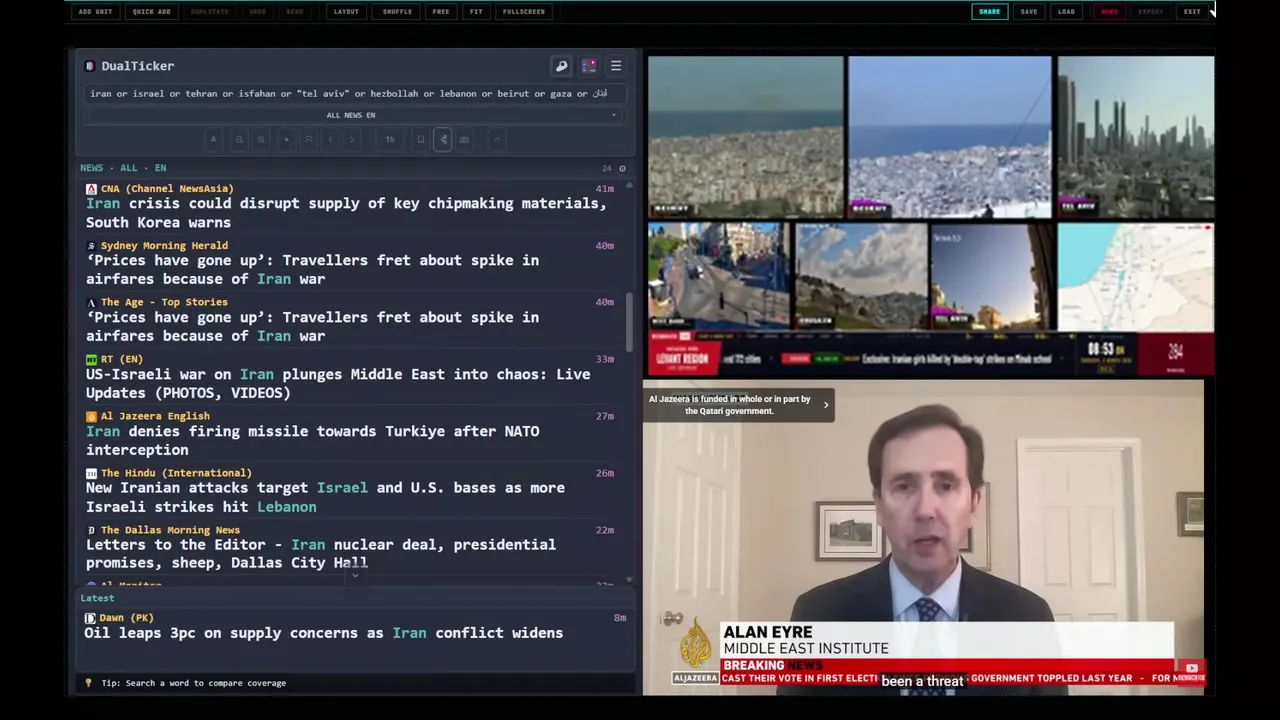Click the play icon in ticker toolbar

coord(287,139)
